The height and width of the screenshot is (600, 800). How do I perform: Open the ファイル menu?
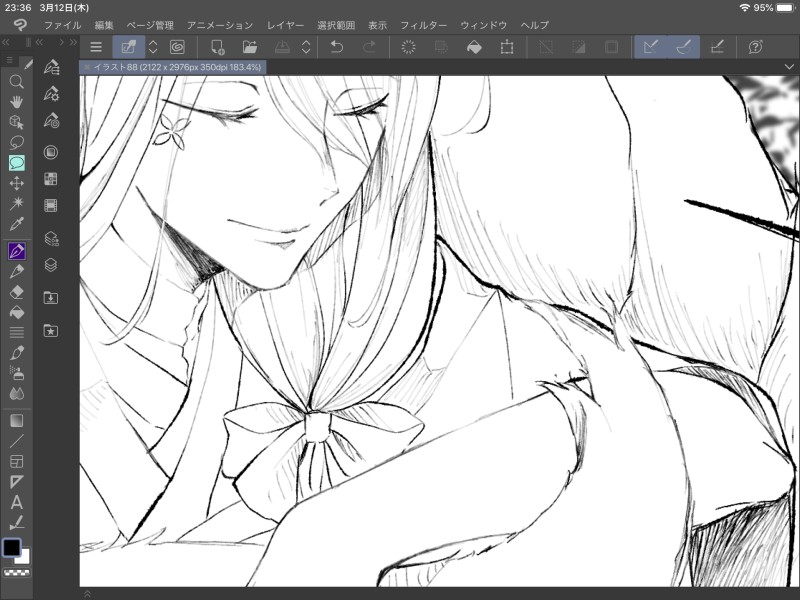pos(62,25)
